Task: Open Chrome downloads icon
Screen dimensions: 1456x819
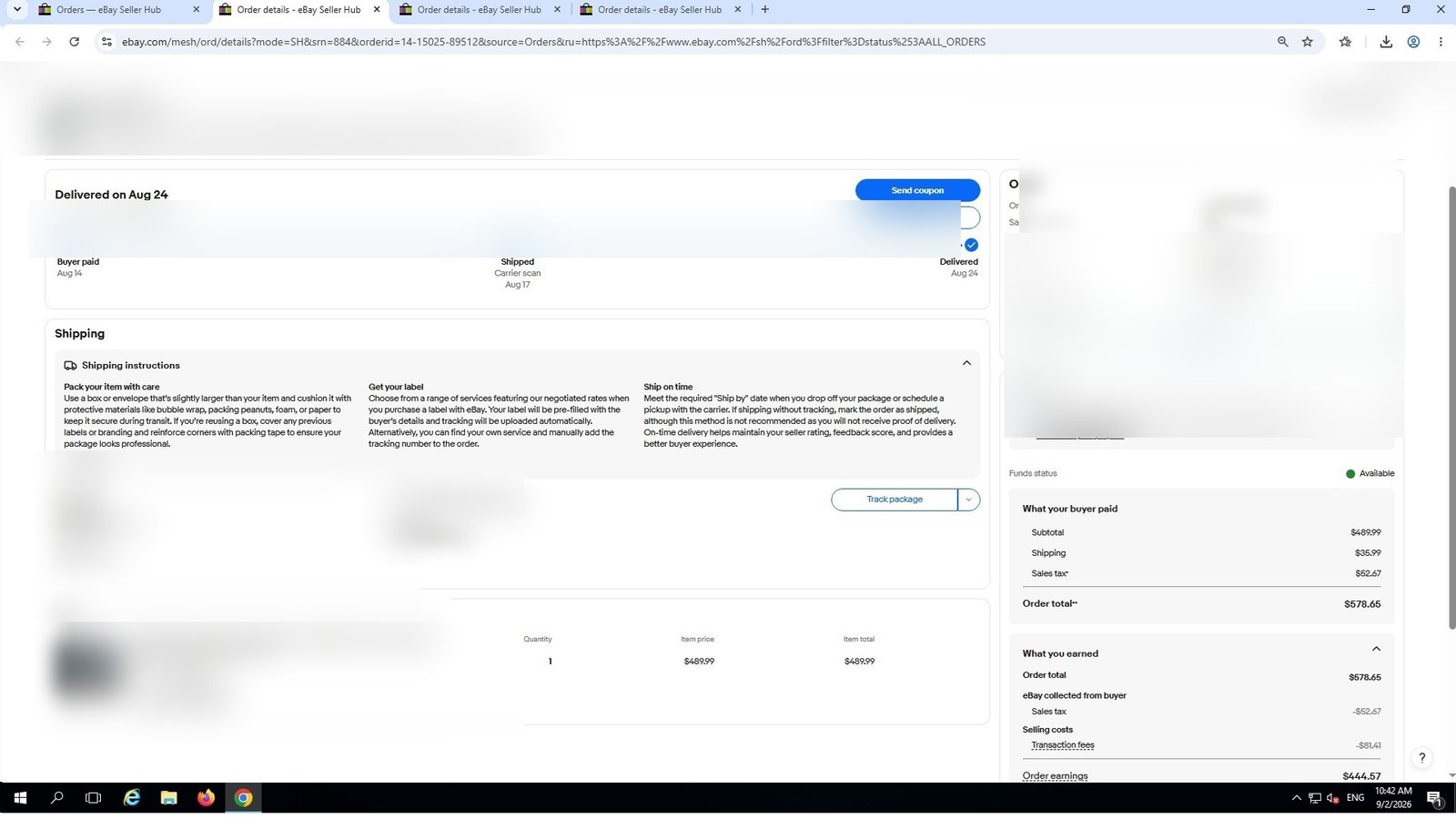Action: tap(1386, 42)
